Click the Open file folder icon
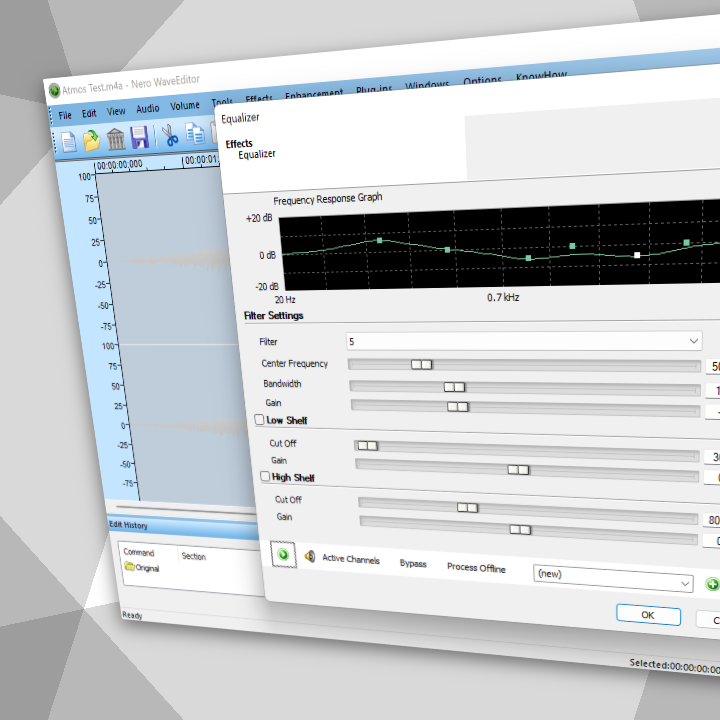720x720 pixels. pos(92,140)
